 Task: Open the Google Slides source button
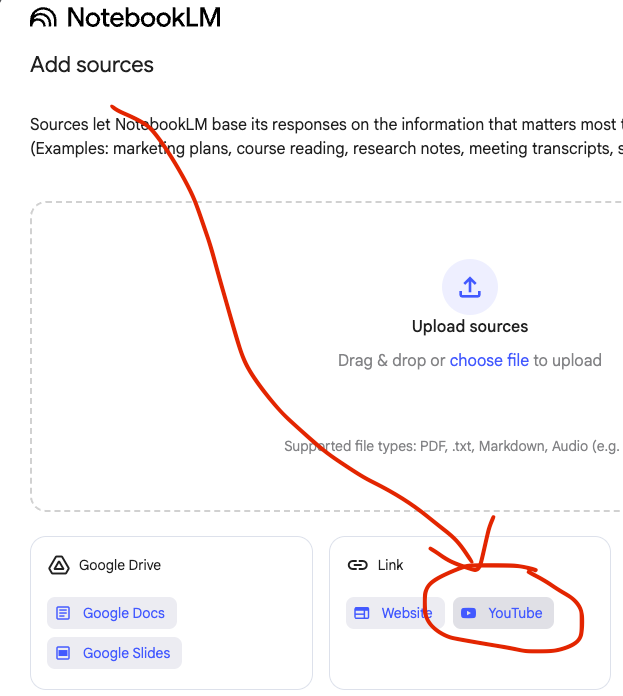click(114, 653)
